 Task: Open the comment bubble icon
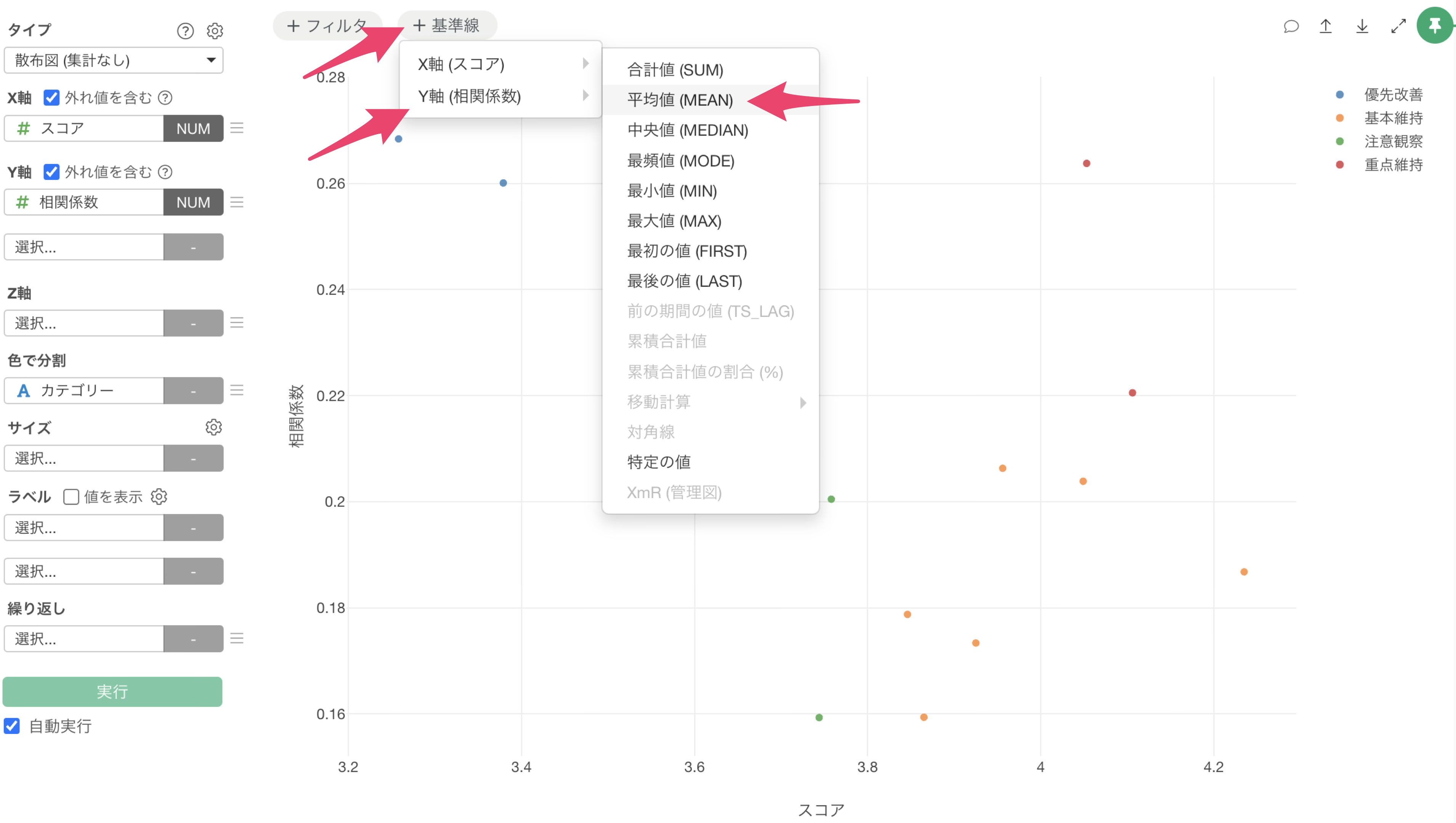point(1291,27)
